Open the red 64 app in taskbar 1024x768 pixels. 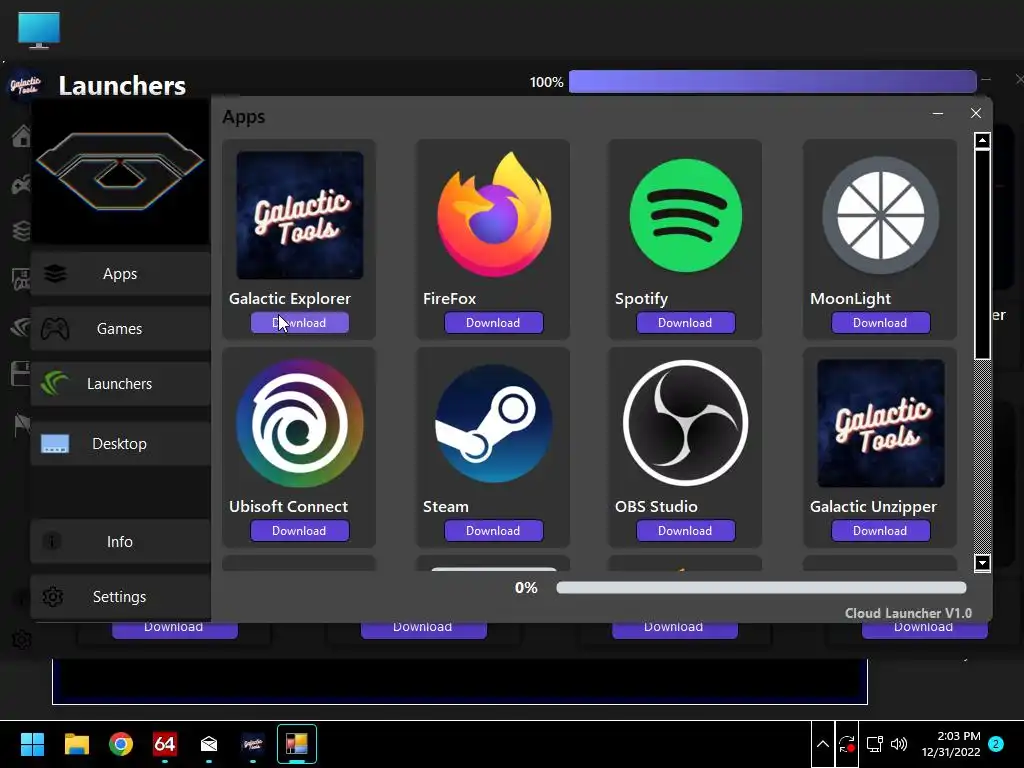(165, 744)
